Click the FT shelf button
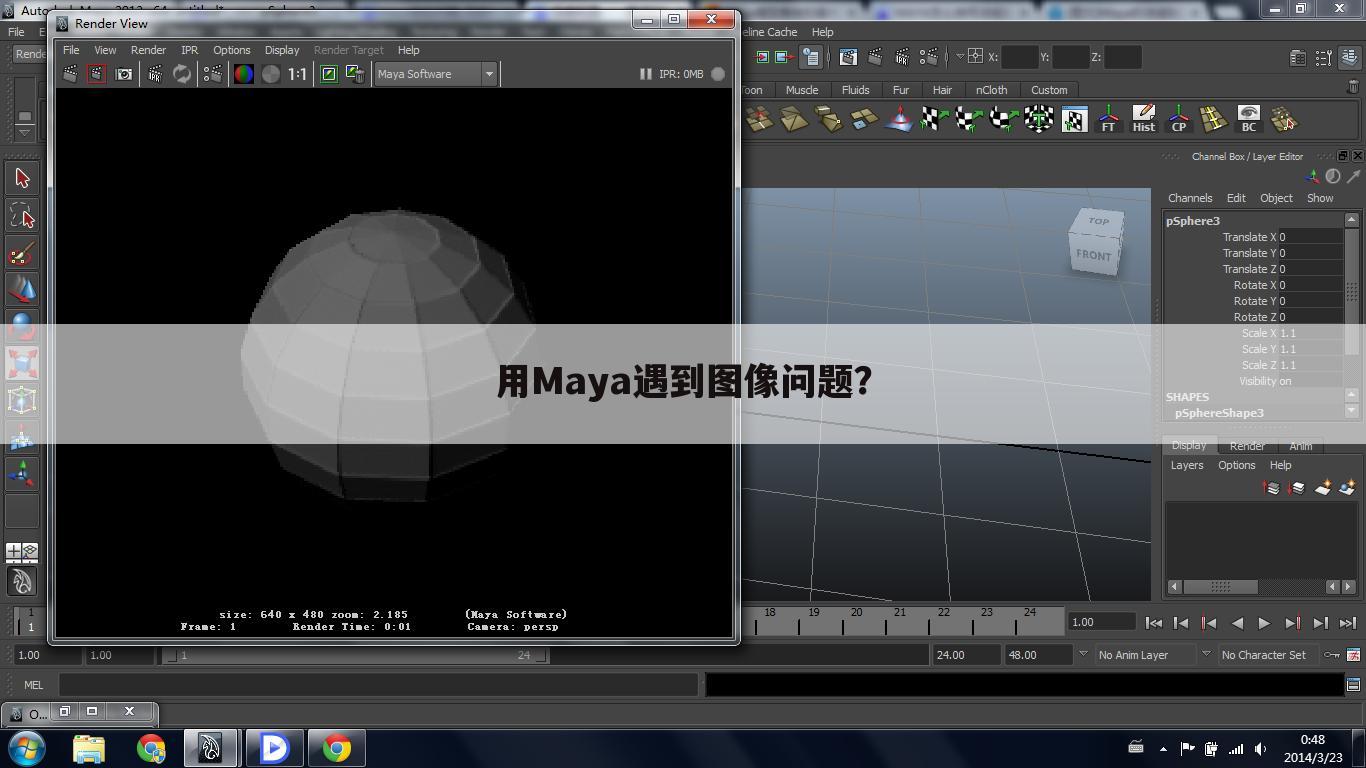The height and width of the screenshot is (768, 1366). pyautogui.click(x=1108, y=119)
